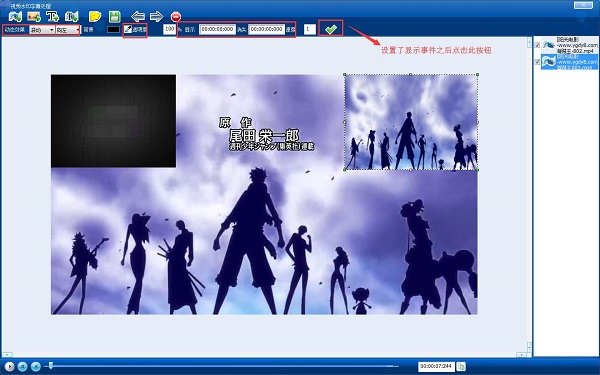Open the scroll direction dropdown
This screenshot has width=600, height=375.
pyautogui.click(x=68, y=30)
